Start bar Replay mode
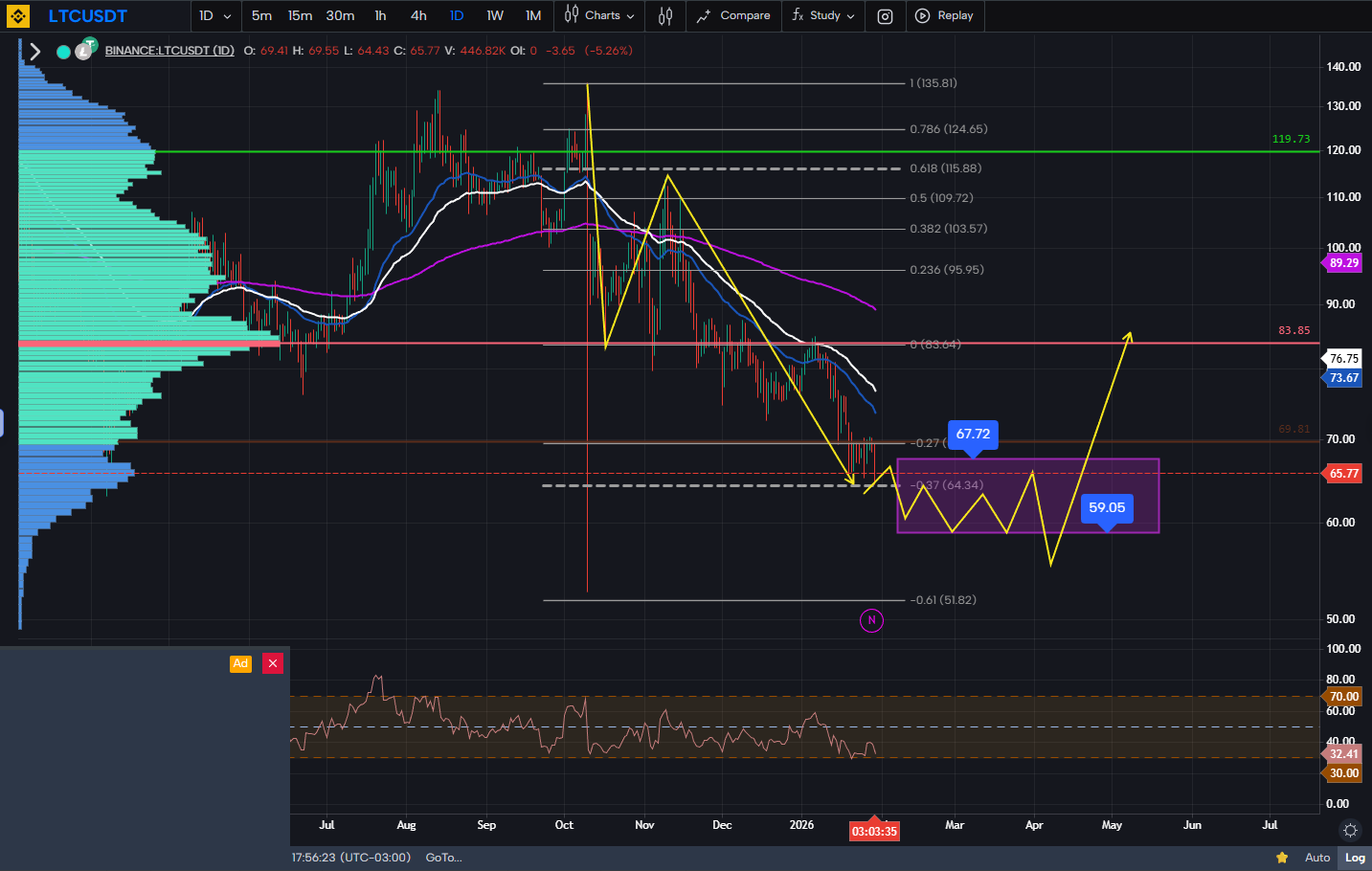This screenshot has height=871, width=1372. (x=944, y=16)
